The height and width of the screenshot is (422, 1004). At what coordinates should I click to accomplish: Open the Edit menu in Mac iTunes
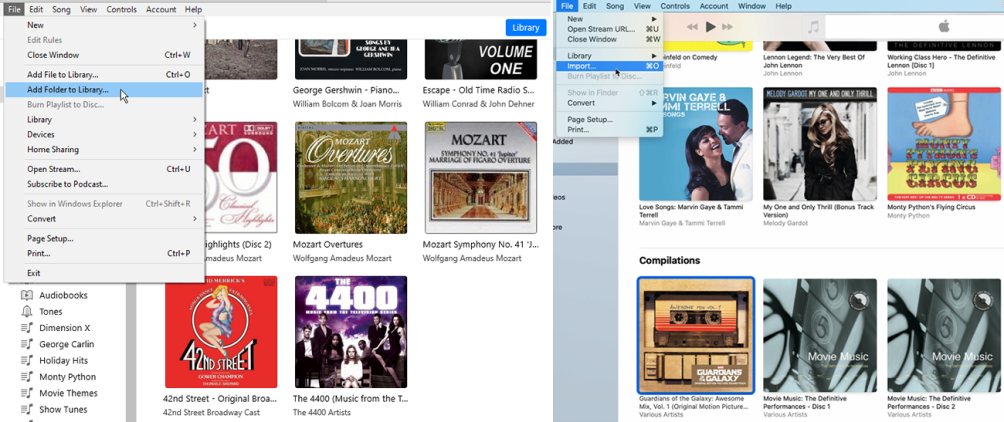pos(590,6)
